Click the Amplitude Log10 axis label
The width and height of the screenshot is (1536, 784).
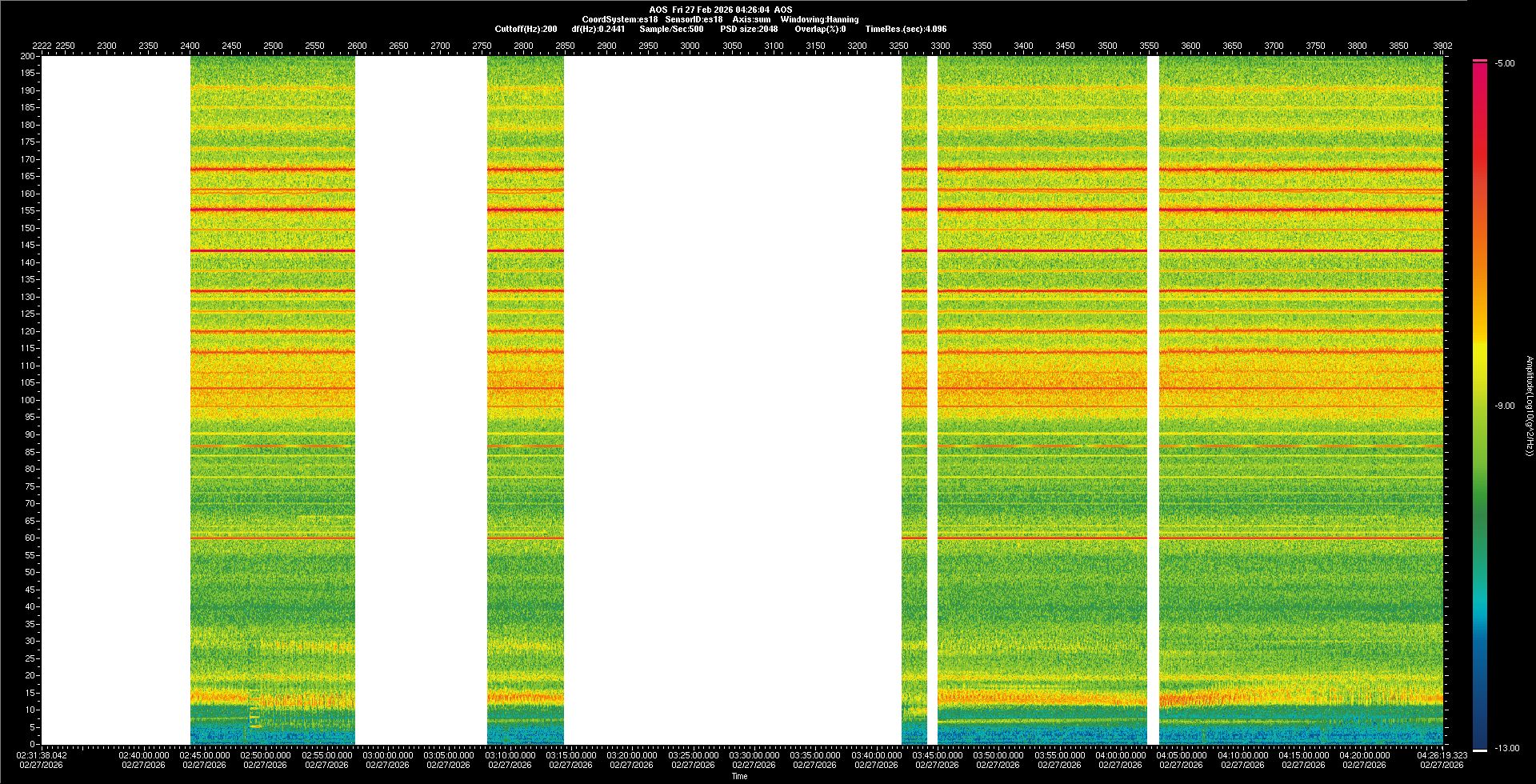(x=1529, y=406)
